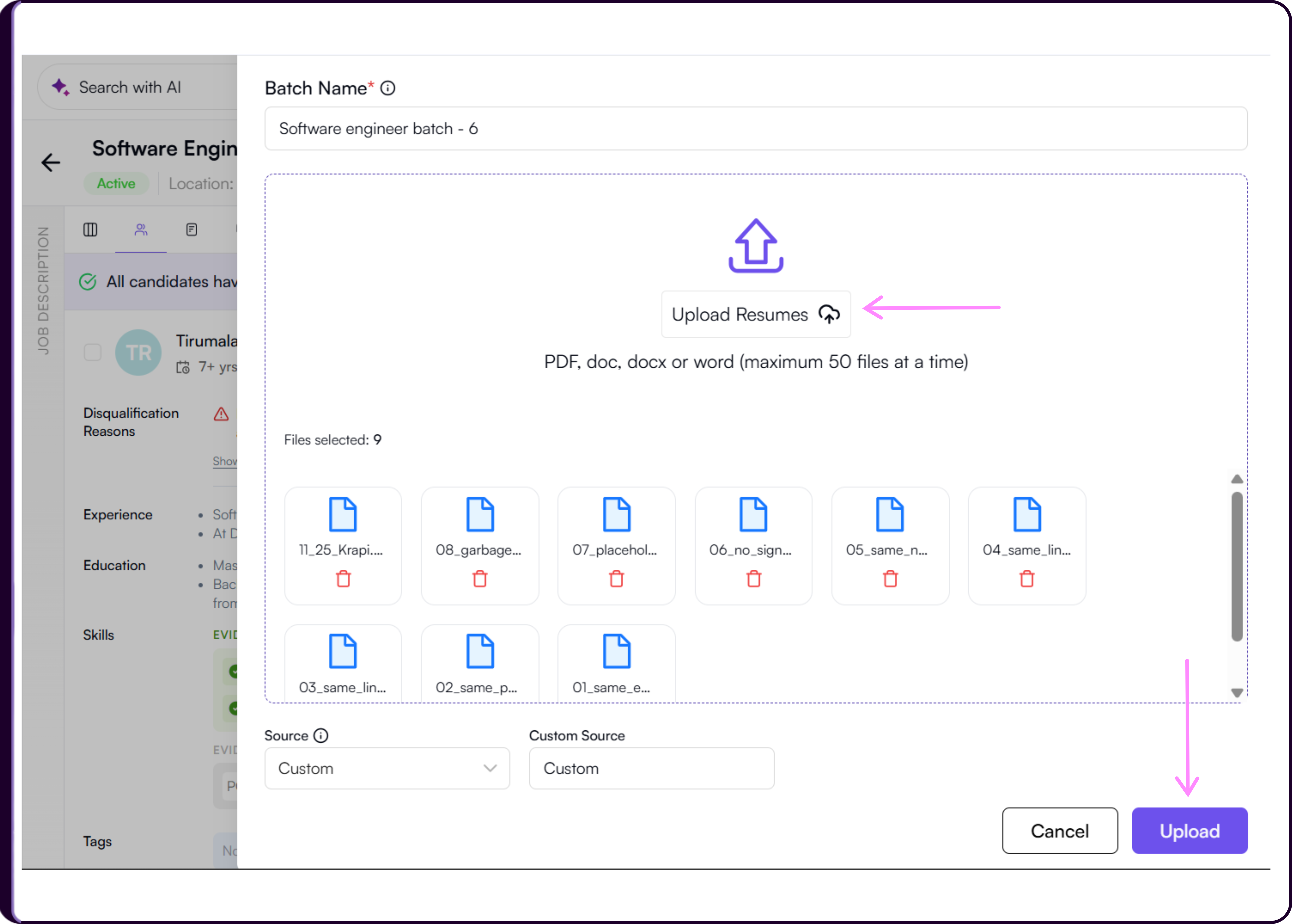Click the Batch Name input field

pos(756,129)
